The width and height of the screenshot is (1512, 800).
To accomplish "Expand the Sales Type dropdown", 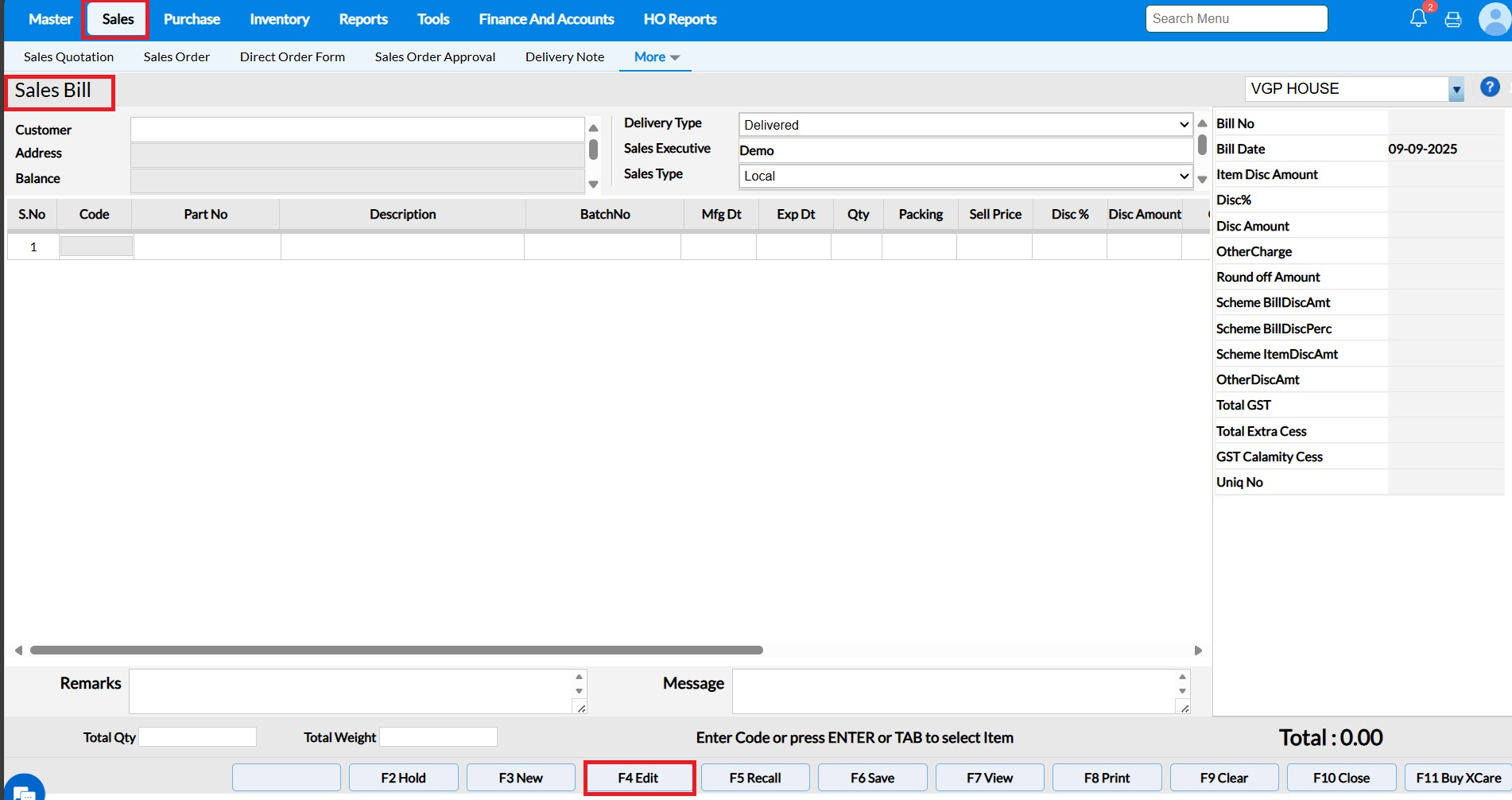I will [1184, 176].
